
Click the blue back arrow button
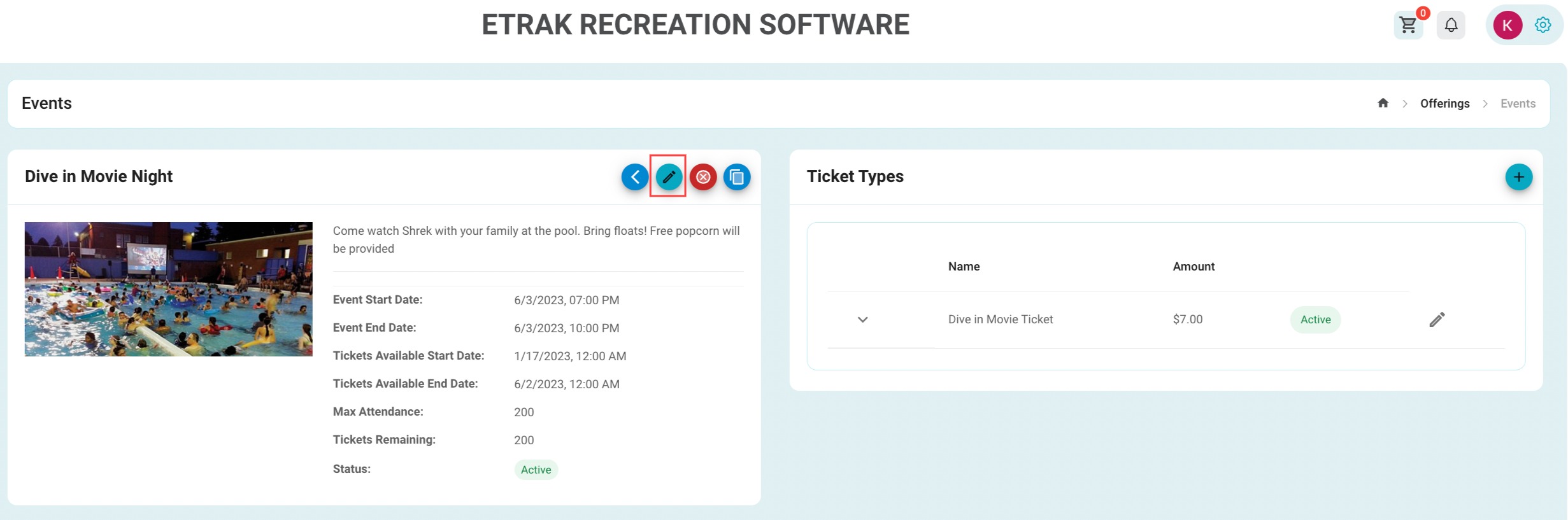click(x=635, y=177)
